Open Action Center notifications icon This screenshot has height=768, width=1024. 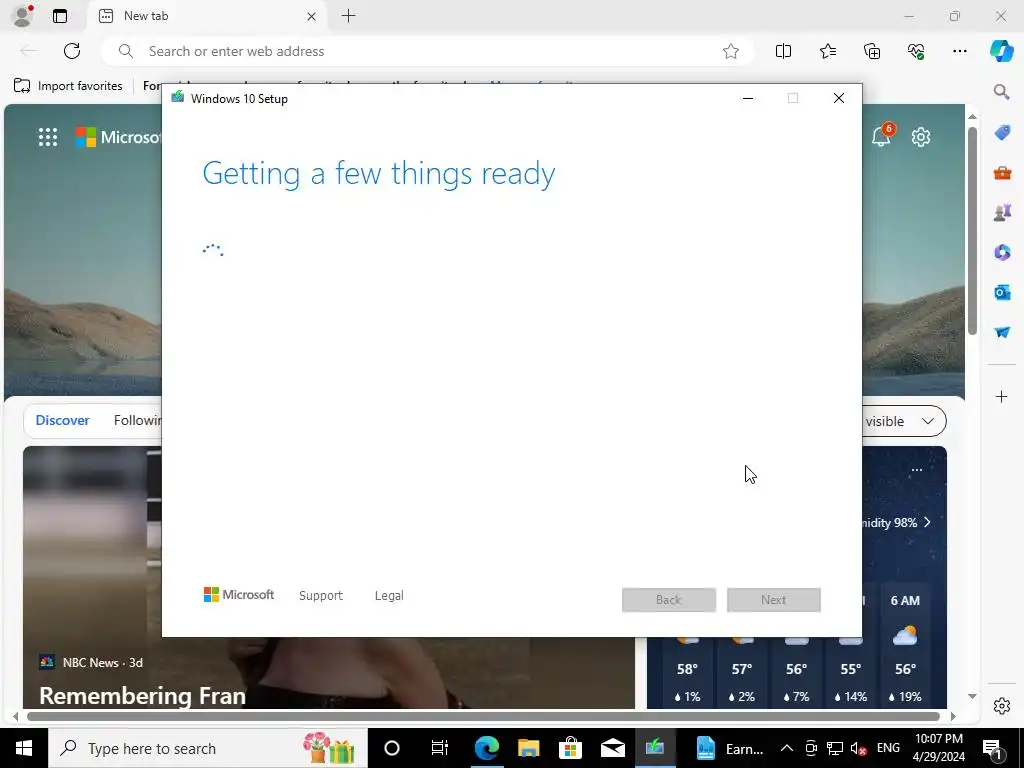pyautogui.click(x=993, y=748)
